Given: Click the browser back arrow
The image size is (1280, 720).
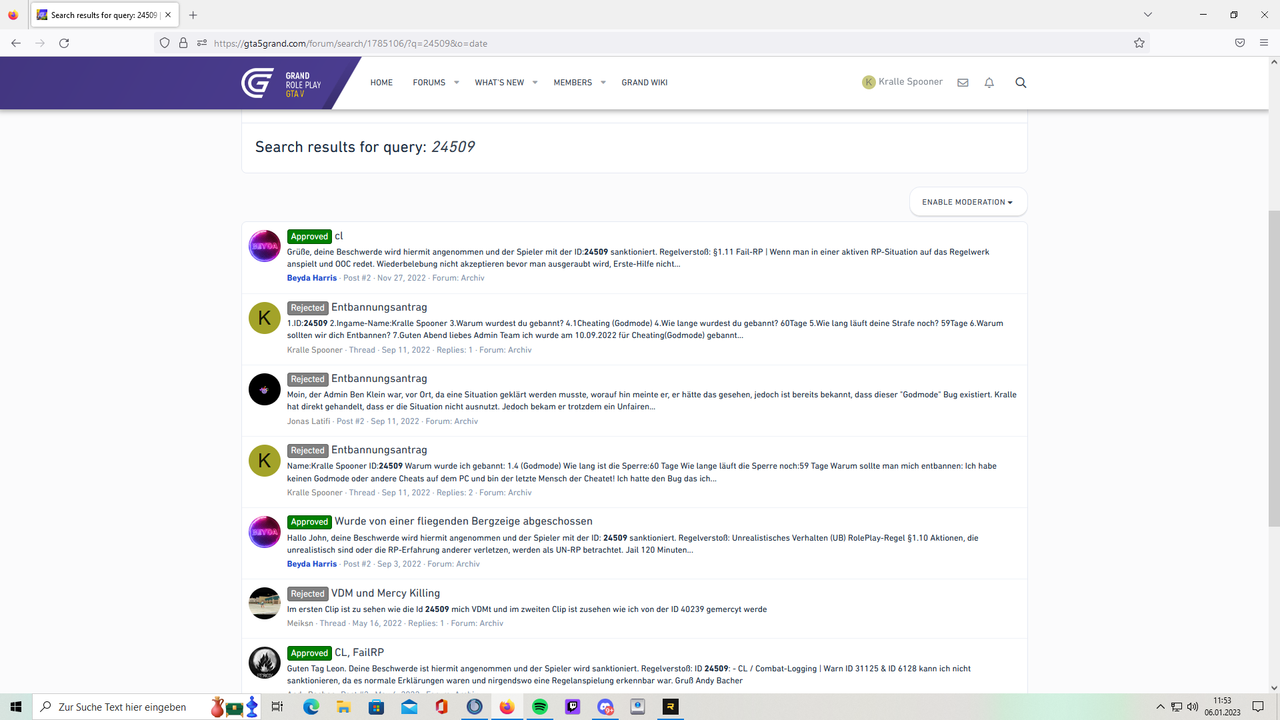Looking at the screenshot, I should 16,43.
